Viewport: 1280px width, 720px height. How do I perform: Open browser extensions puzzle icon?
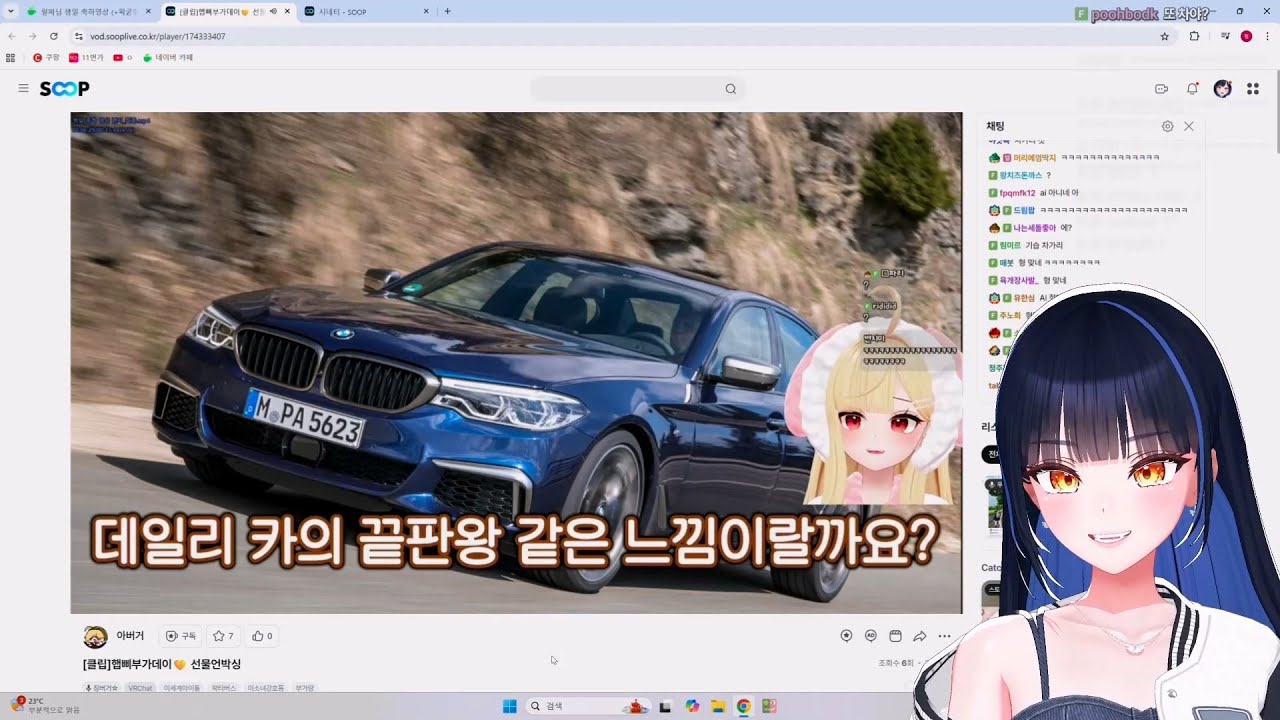coord(1194,36)
